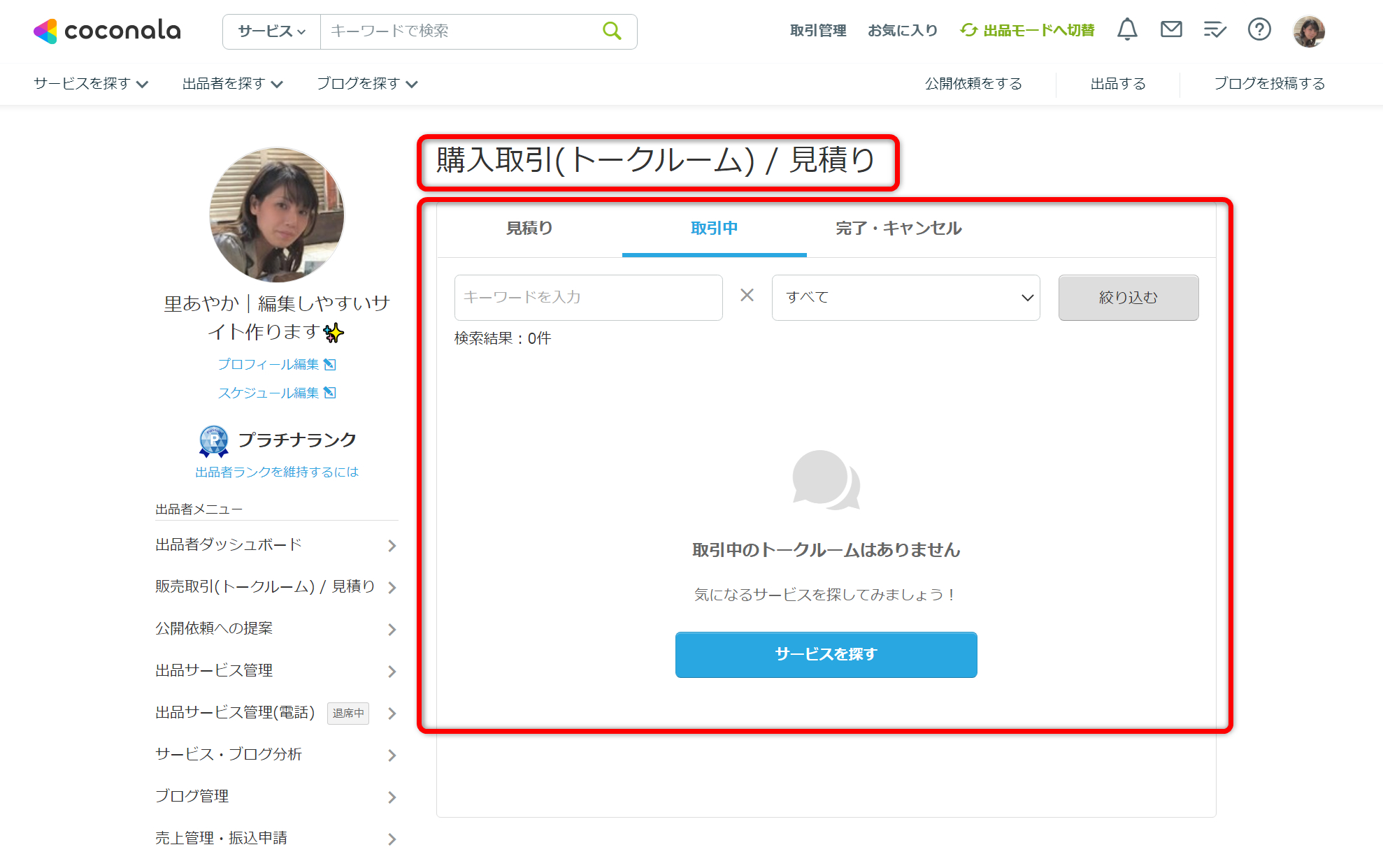The width and height of the screenshot is (1383, 868).
Task: Switch to seller mode via 出品モードへ切替
Action: coord(1028,31)
